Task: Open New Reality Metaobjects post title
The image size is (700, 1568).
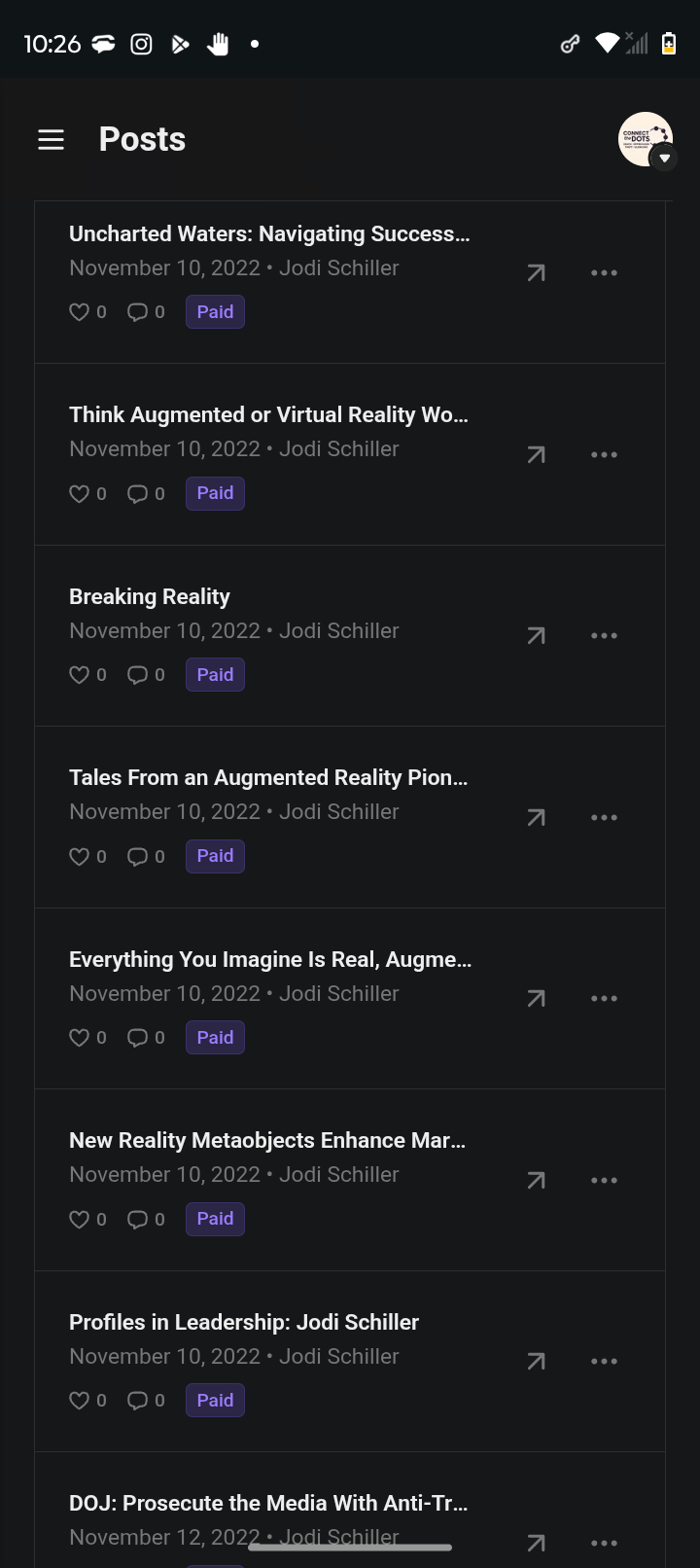Action: pyautogui.click(x=267, y=1140)
